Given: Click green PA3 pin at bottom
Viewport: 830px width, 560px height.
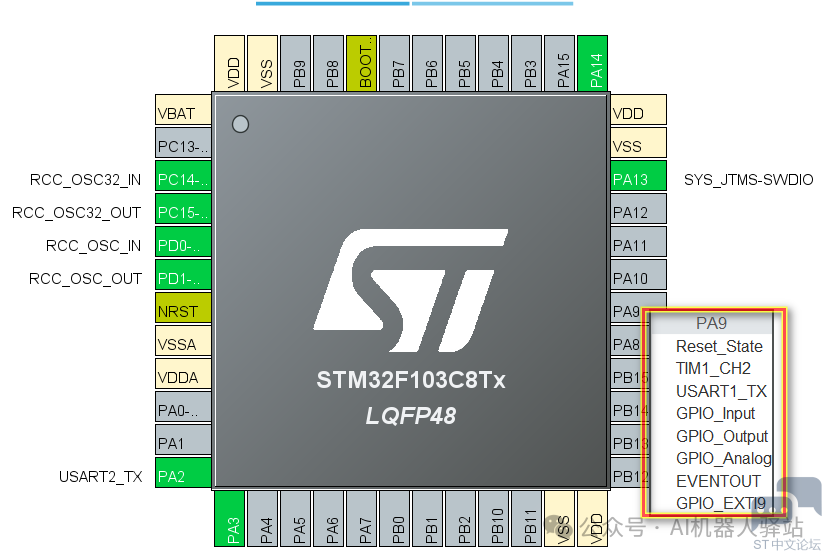Looking at the screenshot, I should click(x=230, y=519).
